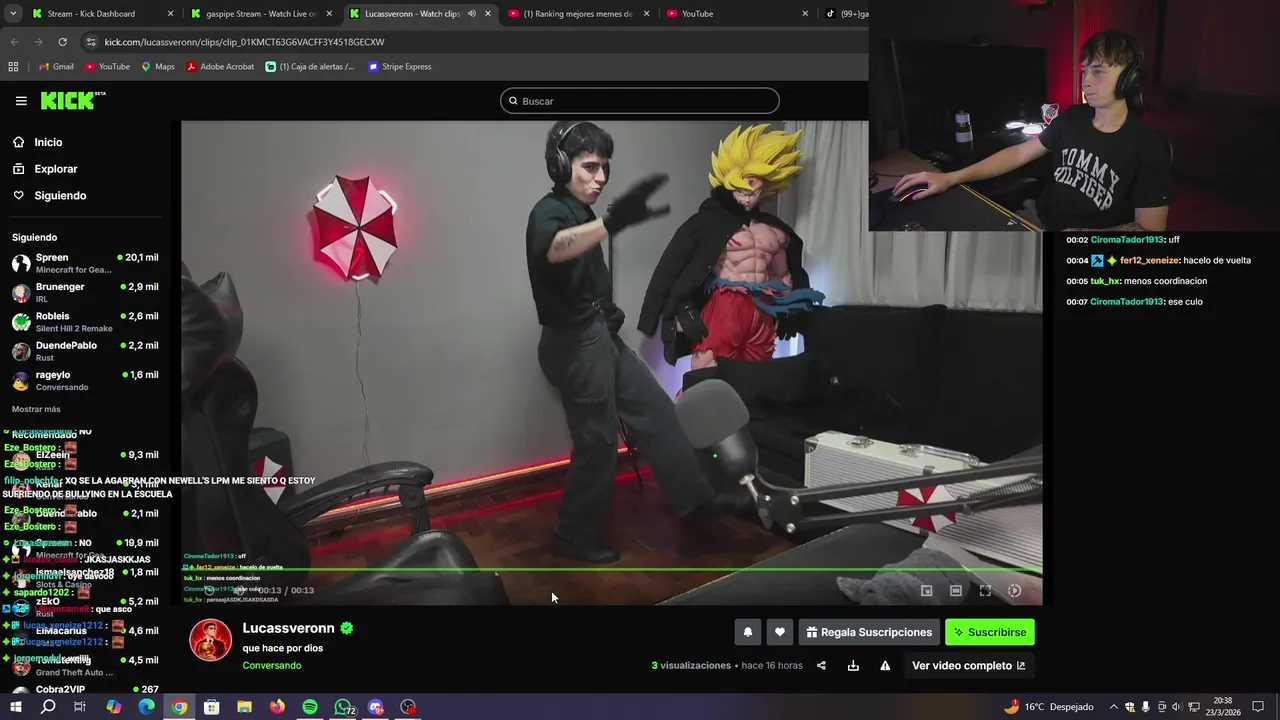Open Stripe Express bookmark

(400, 67)
